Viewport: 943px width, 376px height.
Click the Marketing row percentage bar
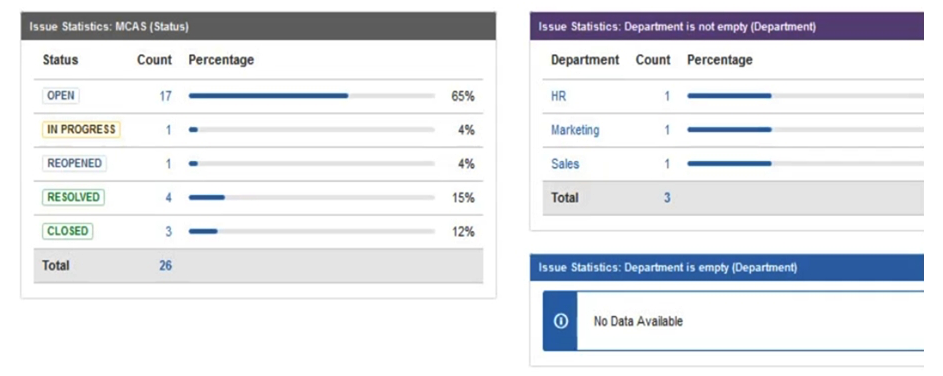[805, 129]
